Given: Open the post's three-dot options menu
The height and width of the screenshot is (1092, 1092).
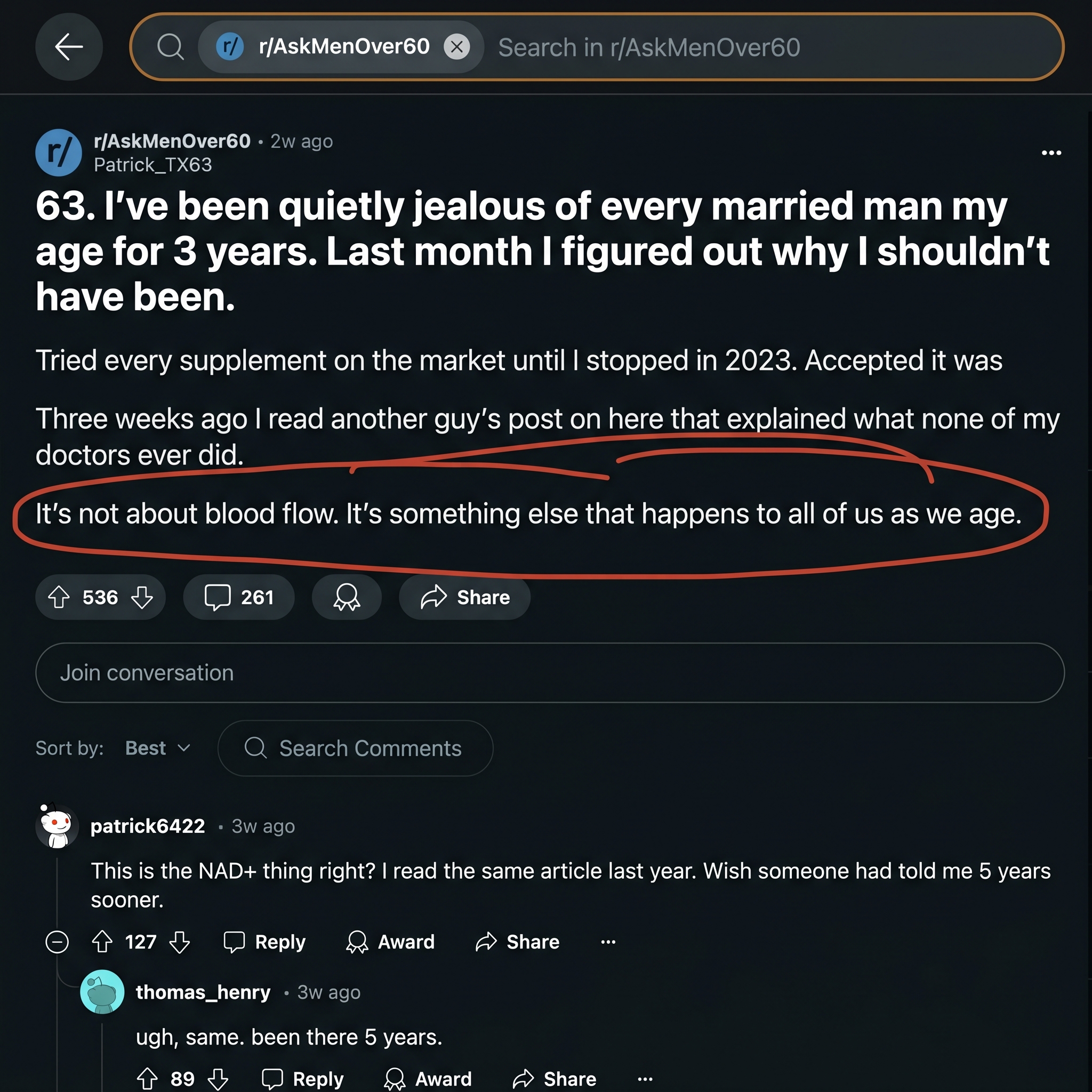Looking at the screenshot, I should [x=1051, y=152].
